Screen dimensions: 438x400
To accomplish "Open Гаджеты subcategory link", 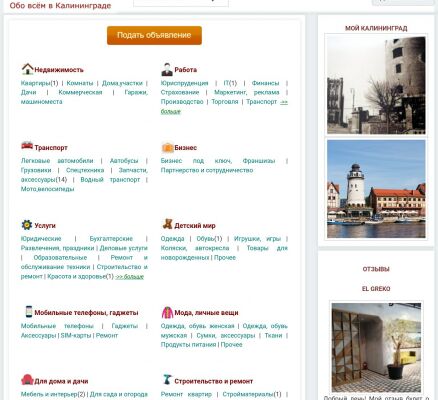I will 125,326.
